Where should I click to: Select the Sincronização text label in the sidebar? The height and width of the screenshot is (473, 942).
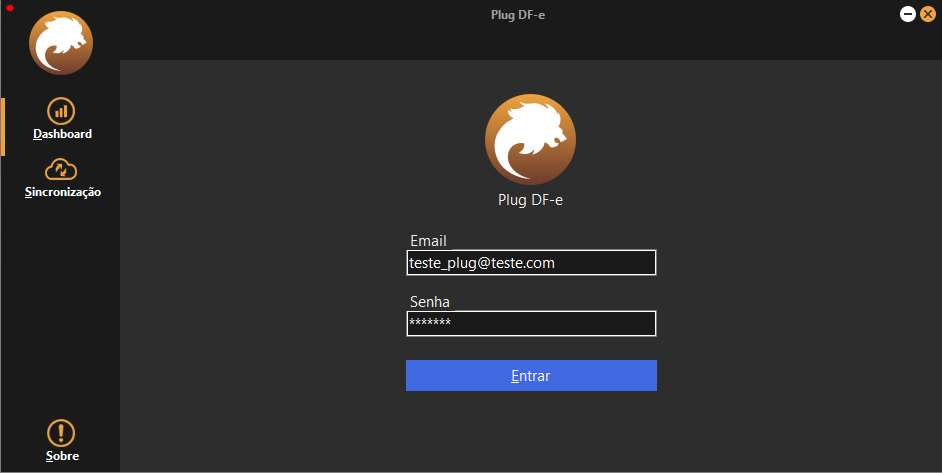[x=63, y=192]
